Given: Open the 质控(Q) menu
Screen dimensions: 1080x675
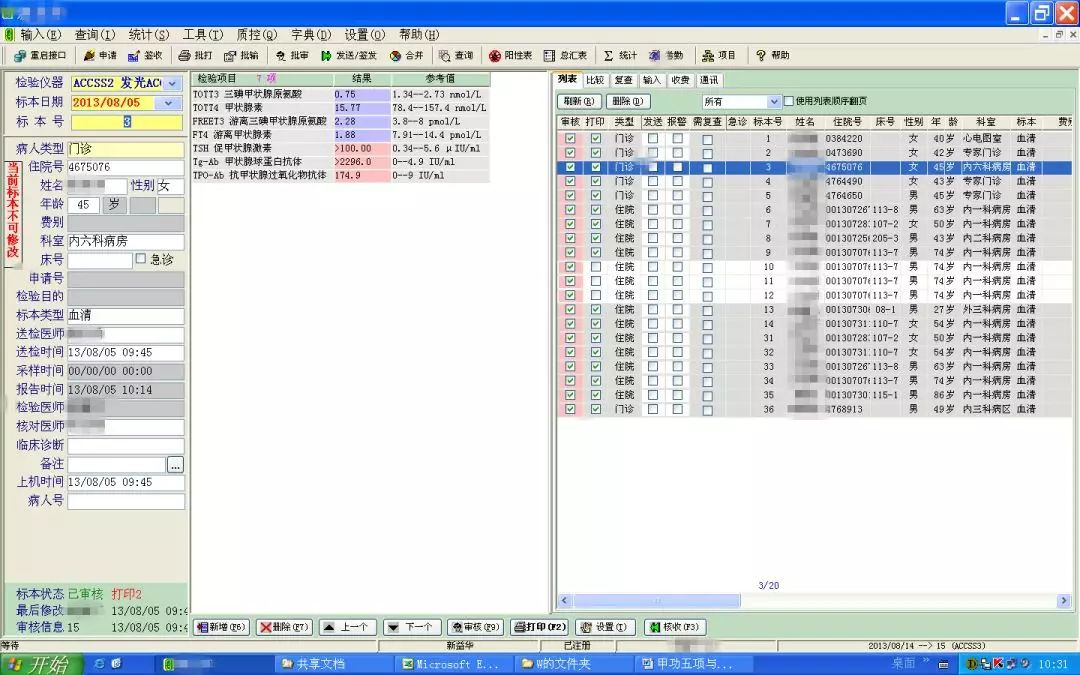Looking at the screenshot, I should click(x=256, y=34).
